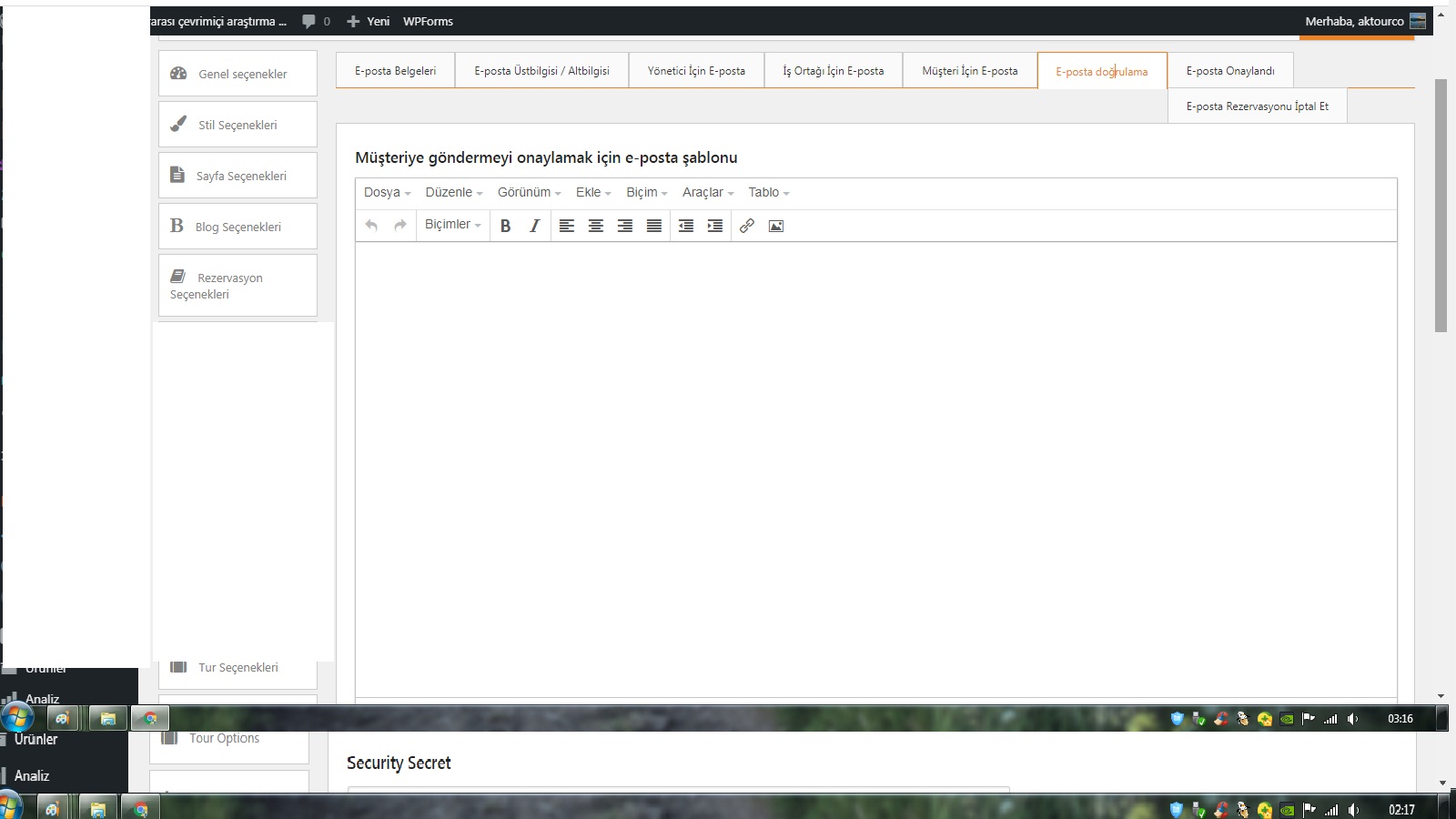Click Show desktop button on 03:16 taskbar
The image size is (1456, 819).
click(x=1442, y=718)
